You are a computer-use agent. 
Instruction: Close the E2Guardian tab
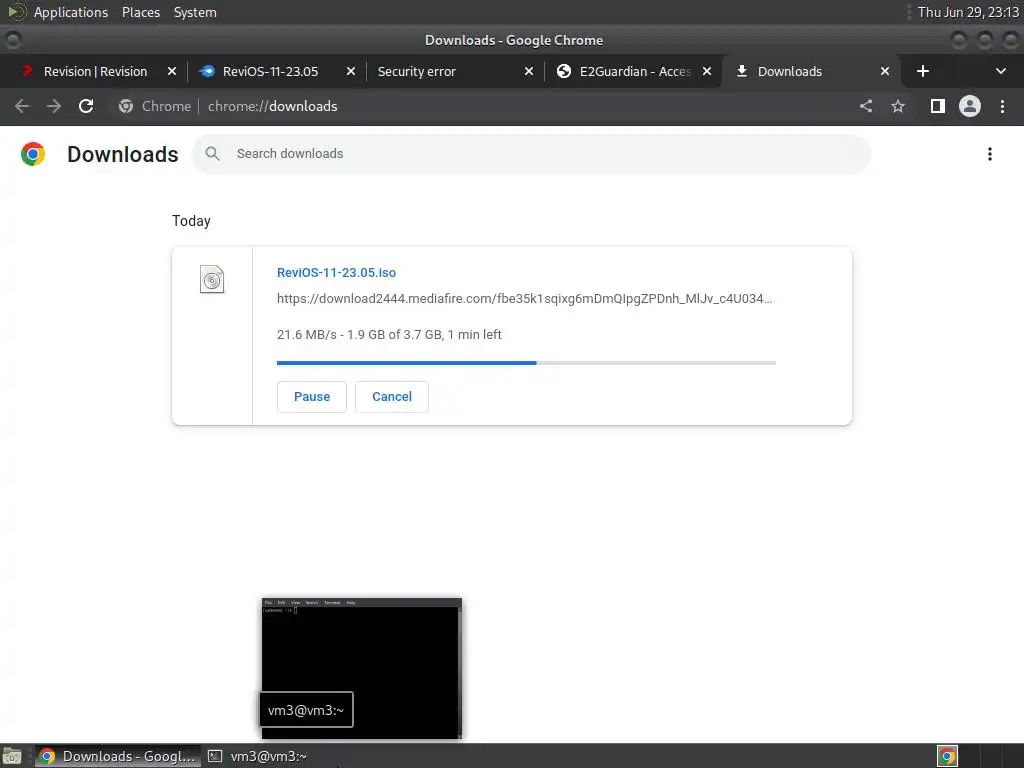coord(707,71)
